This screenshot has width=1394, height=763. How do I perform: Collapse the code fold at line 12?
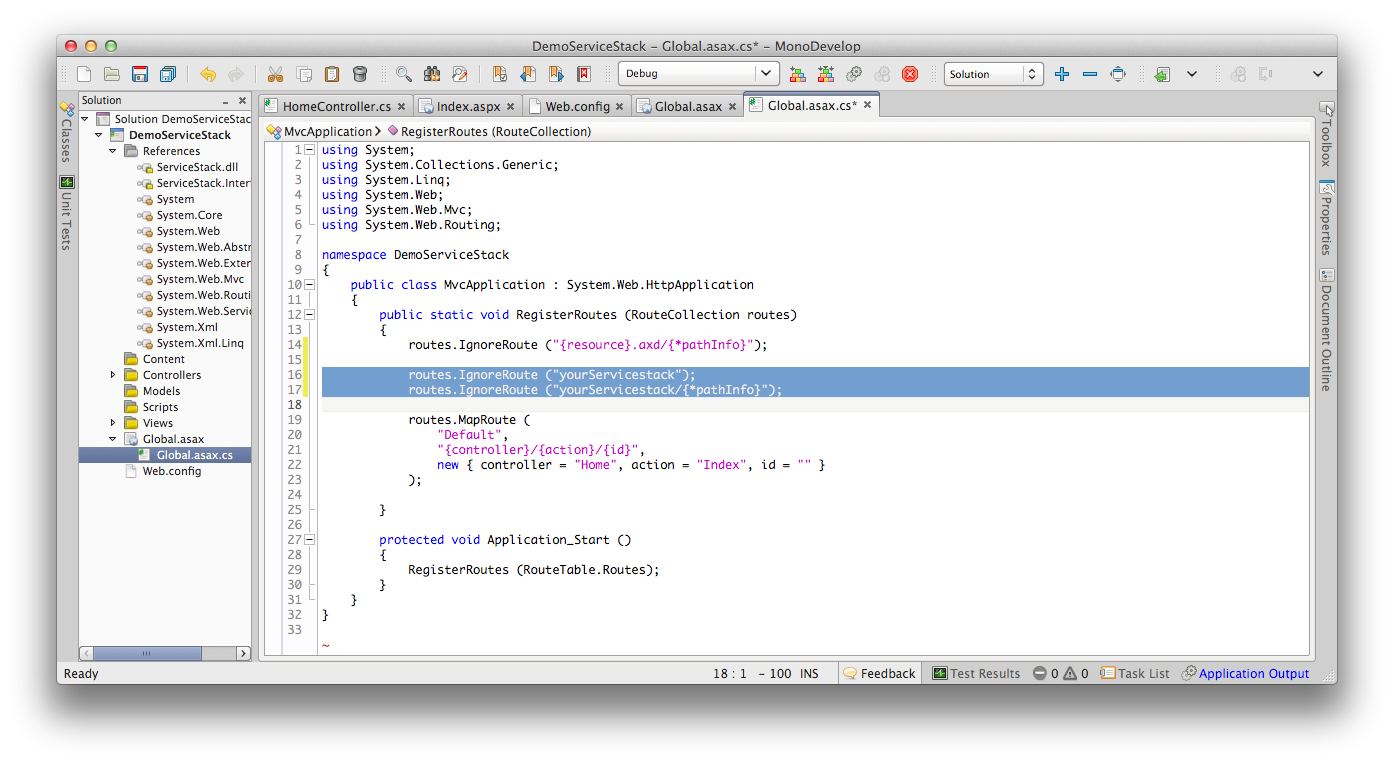[x=310, y=314]
